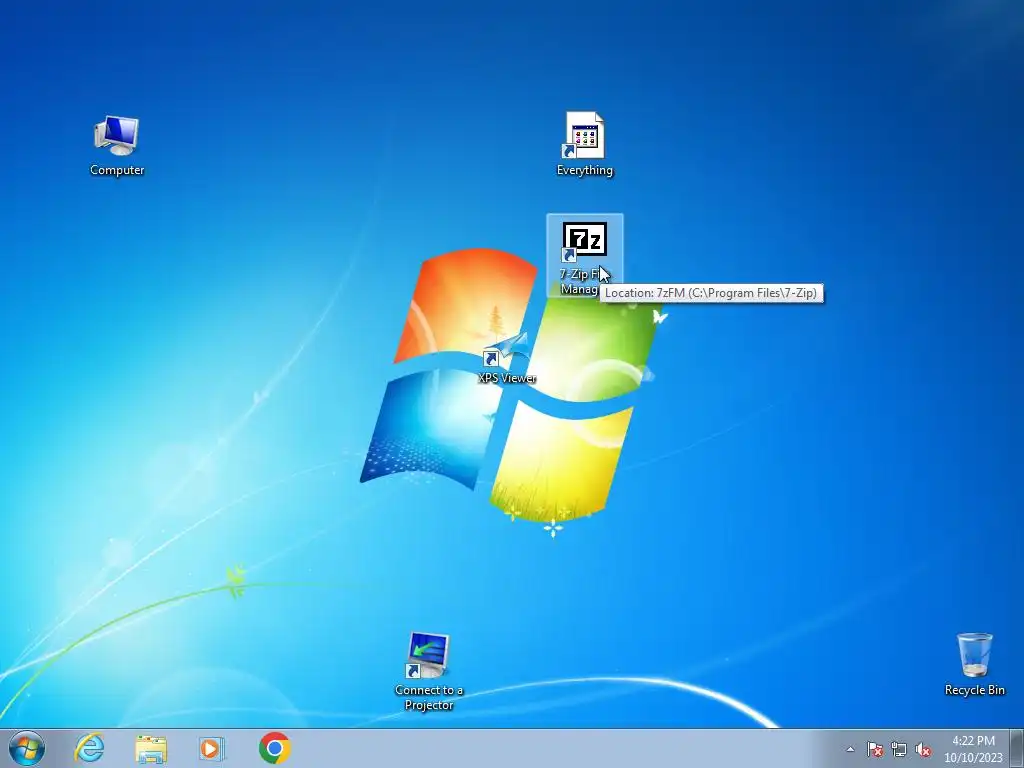Select the Connect to a Projector shortcut
This screenshot has height=768, width=1024.
coord(428,671)
